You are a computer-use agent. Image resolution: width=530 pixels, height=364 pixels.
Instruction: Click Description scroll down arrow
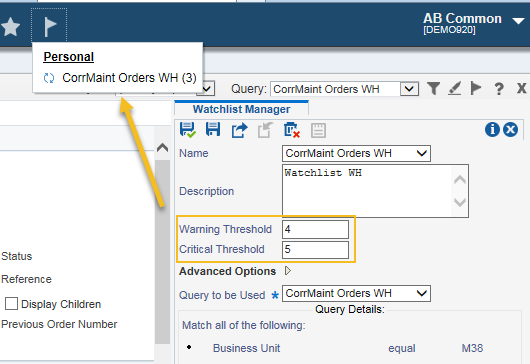click(x=460, y=202)
